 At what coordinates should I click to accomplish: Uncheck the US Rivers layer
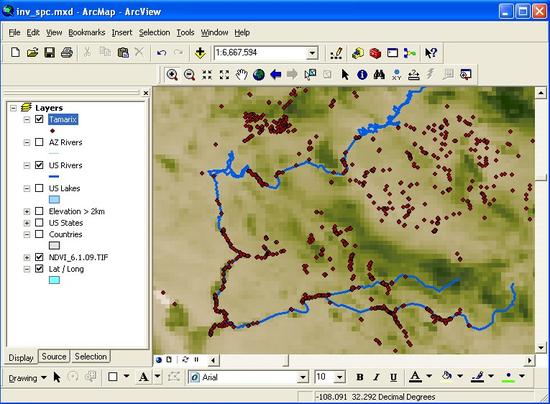tap(39, 165)
